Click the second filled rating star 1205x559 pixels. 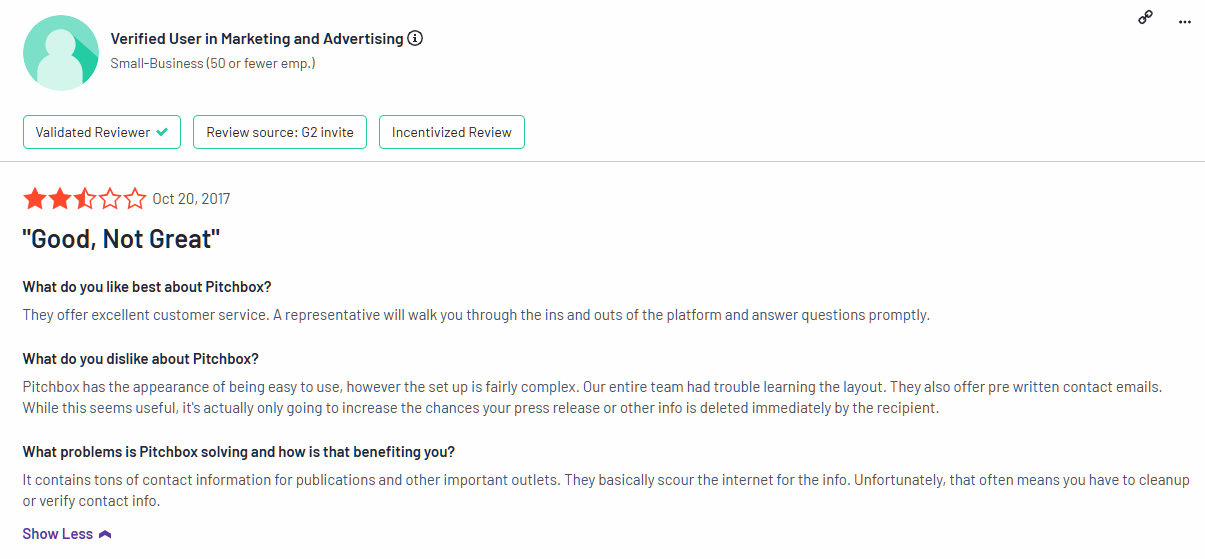click(x=60, y=199)
